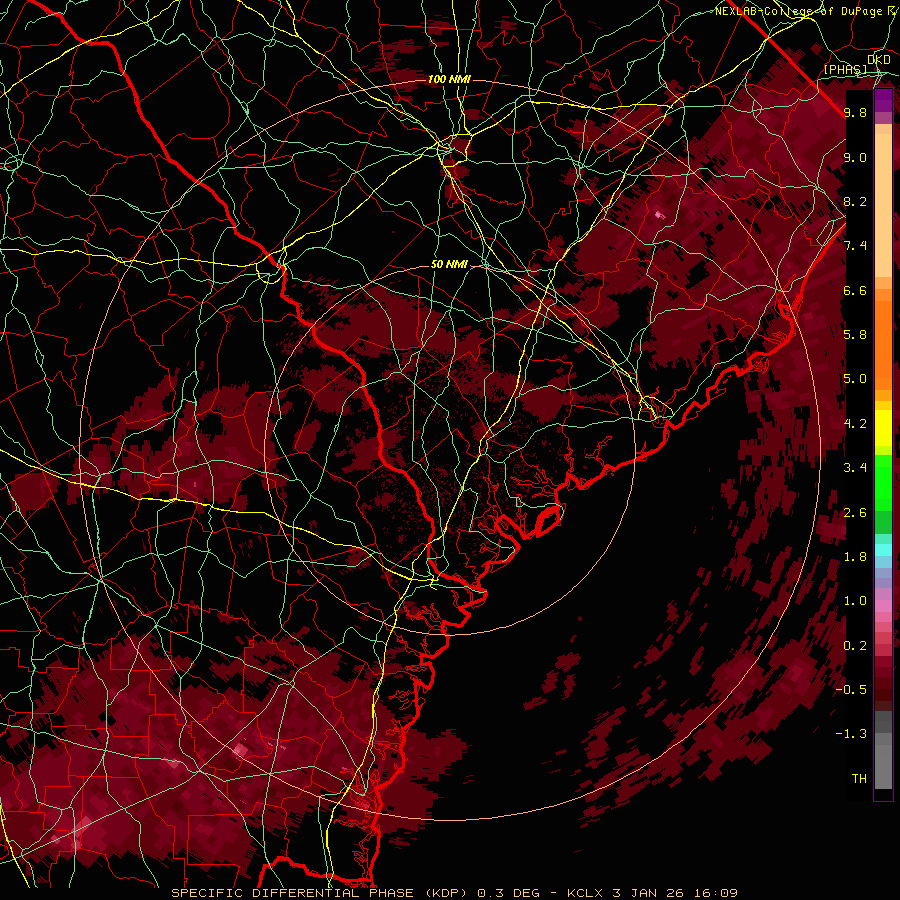This screenshot has width=900, height=900.
Task: Pick the bright green color bar segment
Action: (x=883, y=481)
